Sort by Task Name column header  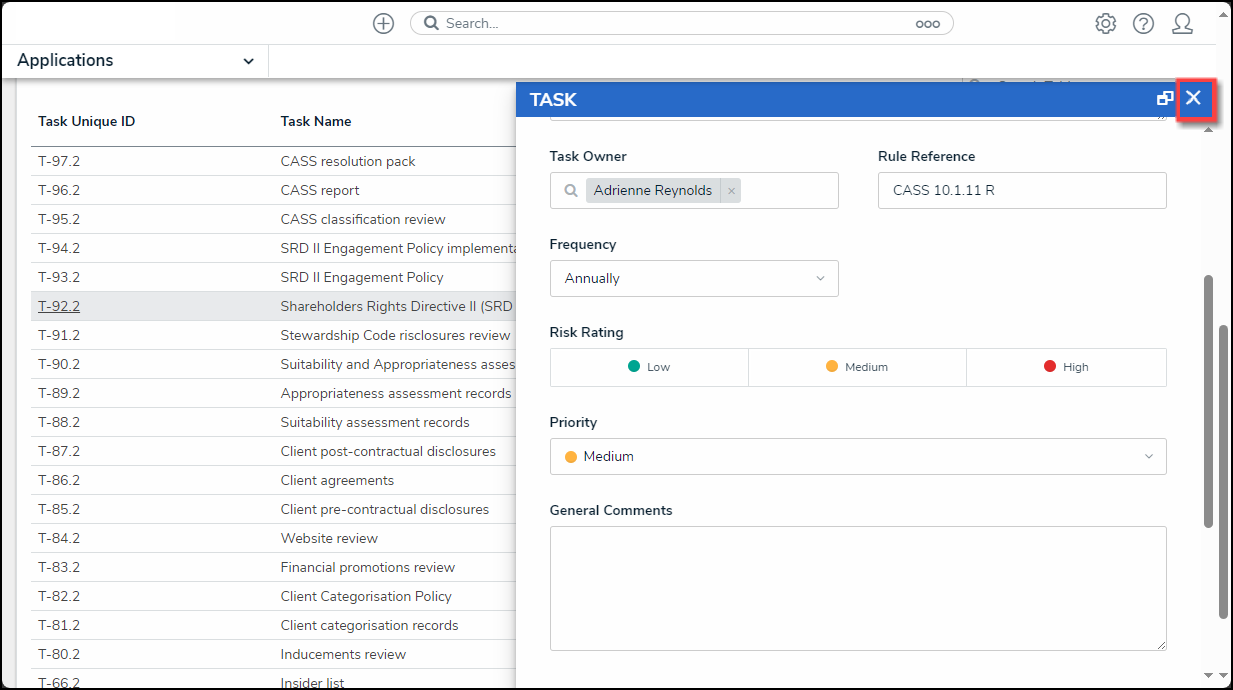pyautogui.click(x=316, y=122)
